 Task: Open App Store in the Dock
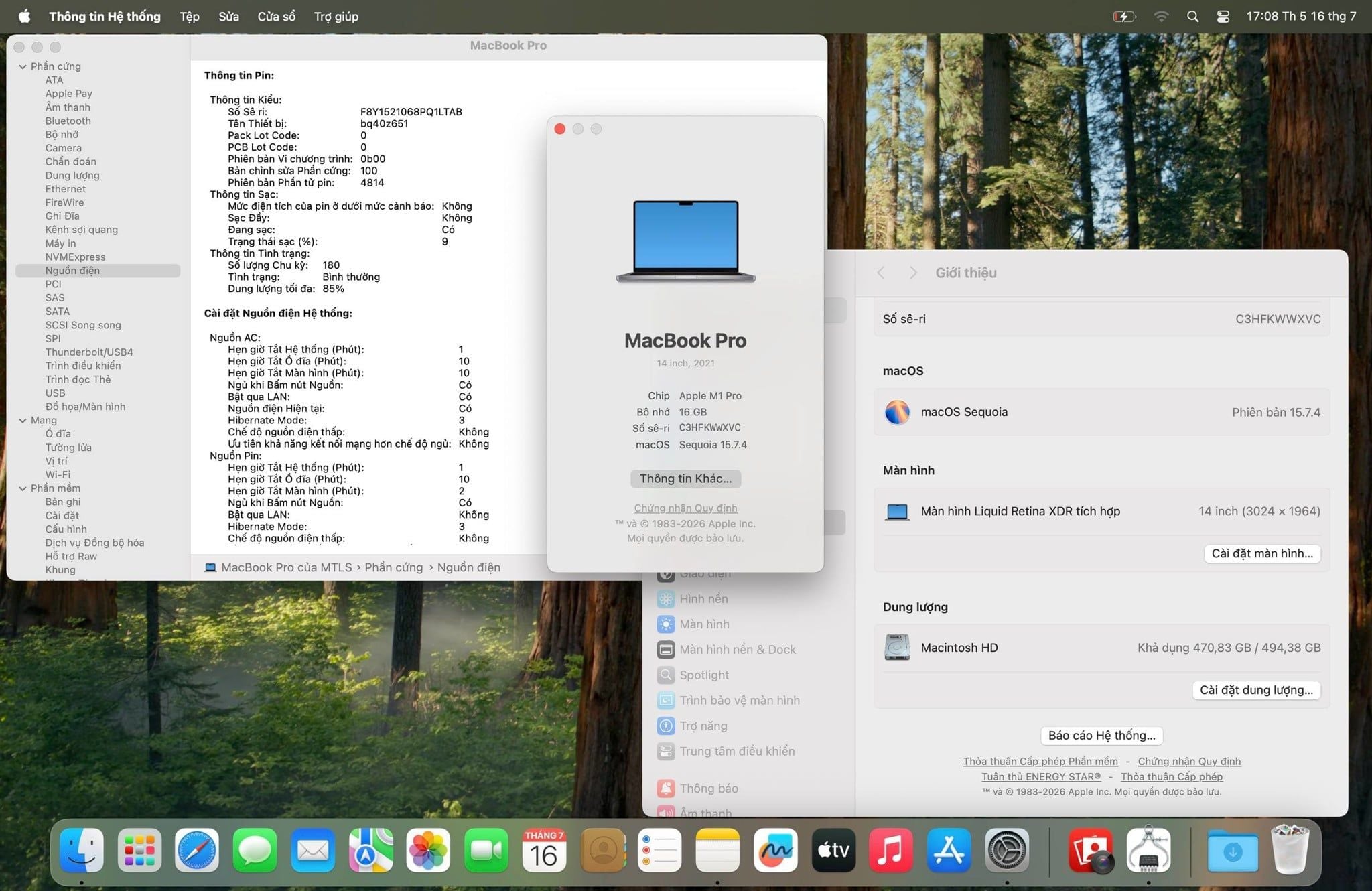click(x=949, y=850)
